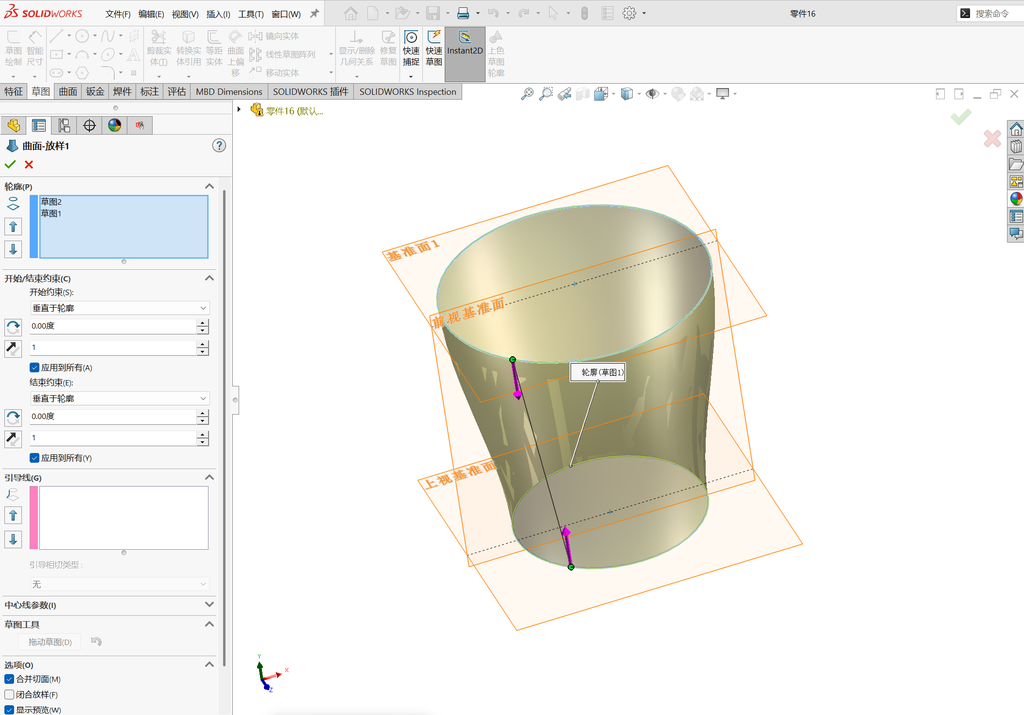
Task: Open the 编辑(E) menu
Action: coord(151,14)
